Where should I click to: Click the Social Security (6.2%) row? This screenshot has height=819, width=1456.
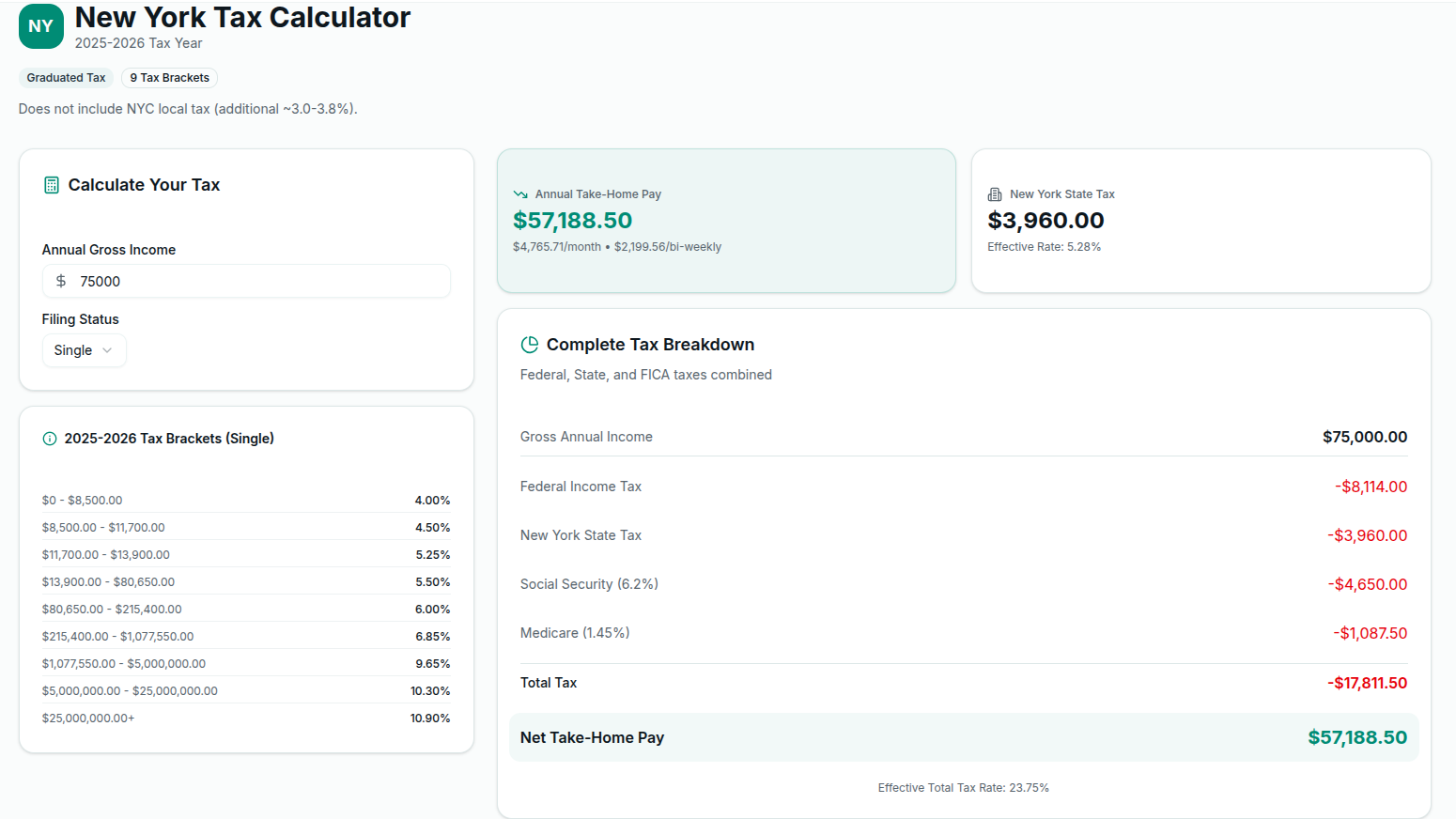(x=963, y=584)
